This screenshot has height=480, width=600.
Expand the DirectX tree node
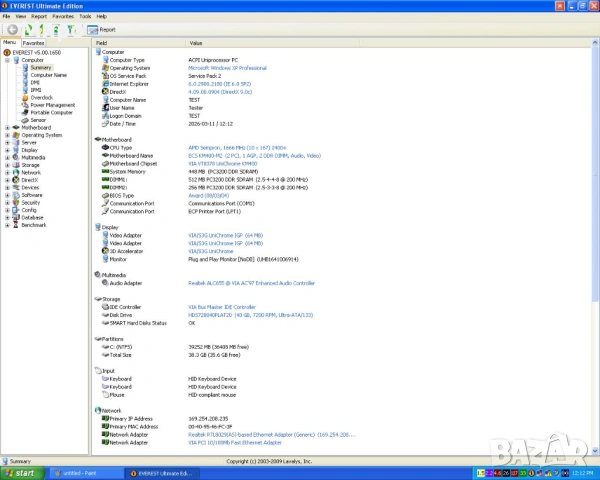tap(7, 180)
